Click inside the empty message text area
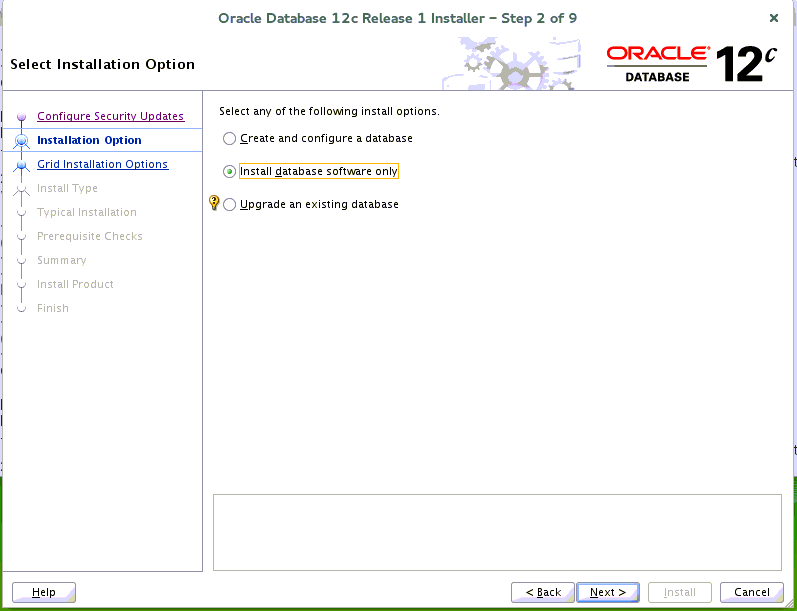 (x=497, y=532)
